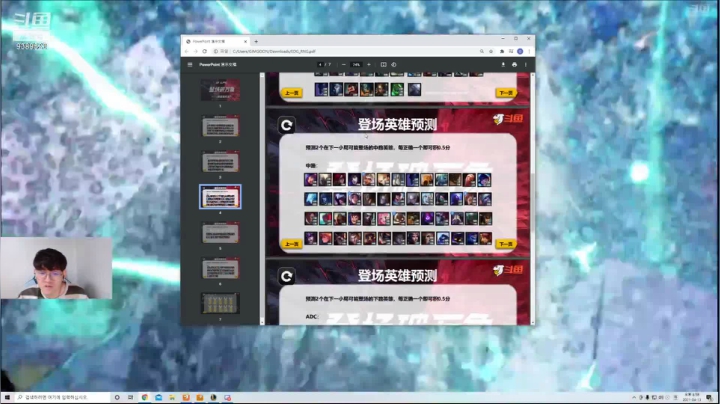Bookmark this page with star icon
Screen dimensions: 720x404
click(x=491, y=51)
